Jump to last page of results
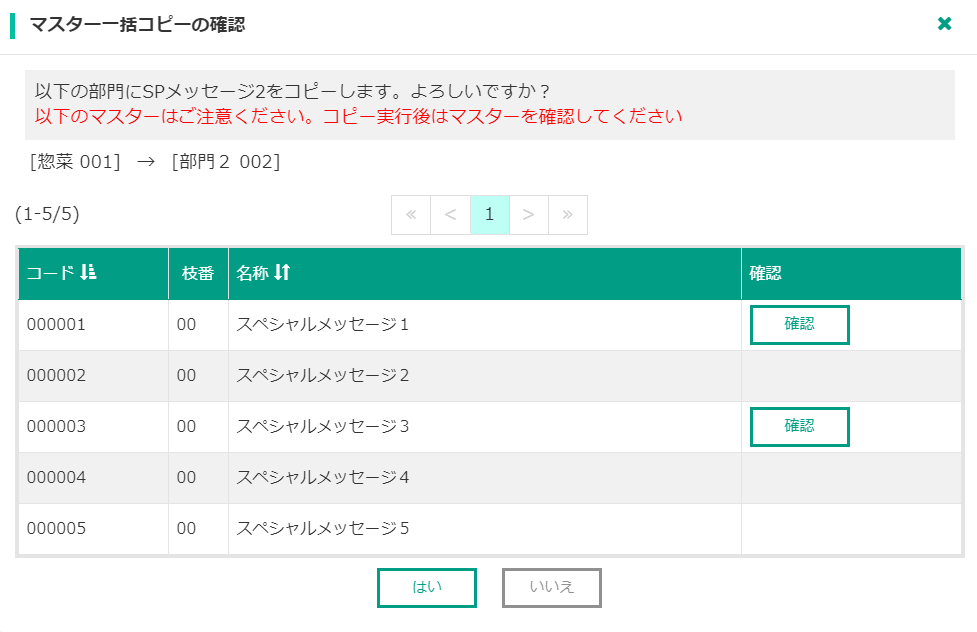The height and width of the screenshot is (632, 977). pyautogui.click(x=568, y=215)
